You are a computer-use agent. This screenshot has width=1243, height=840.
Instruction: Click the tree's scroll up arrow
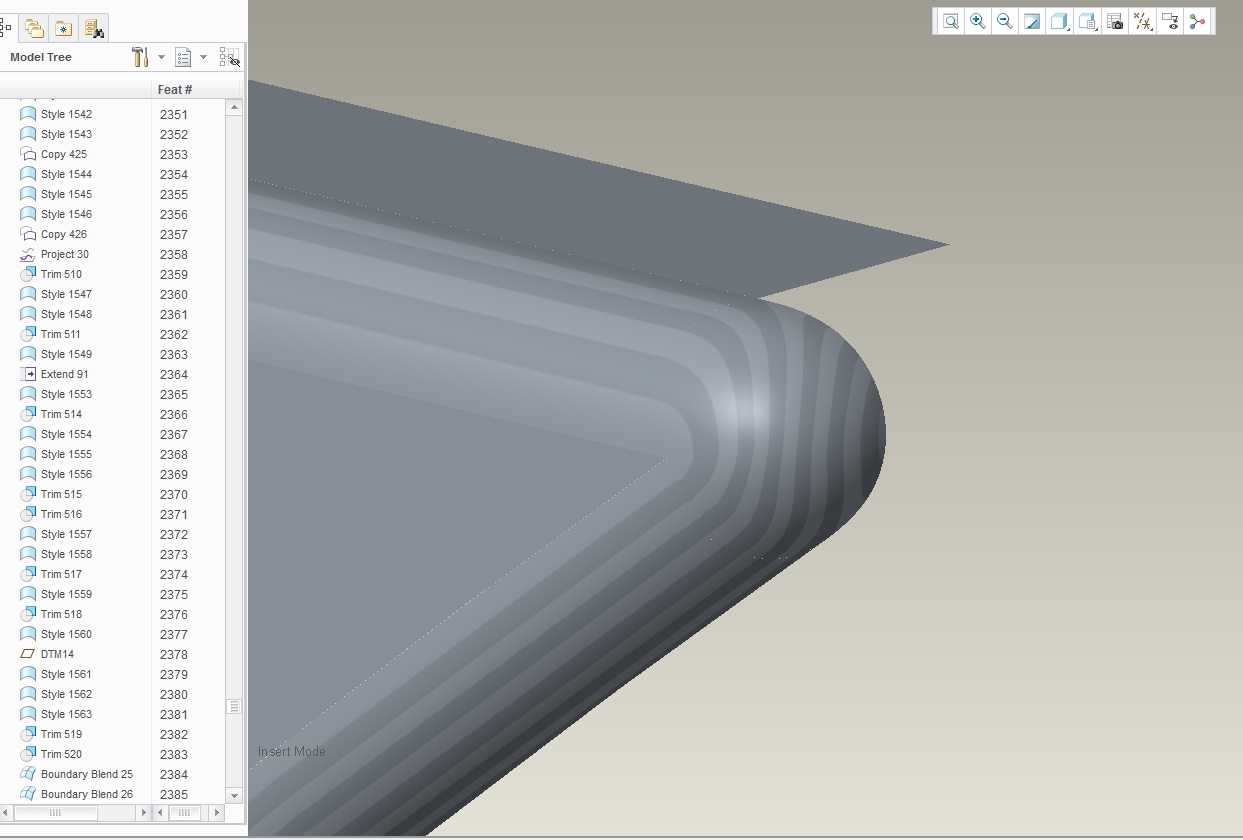coord(235,107)
